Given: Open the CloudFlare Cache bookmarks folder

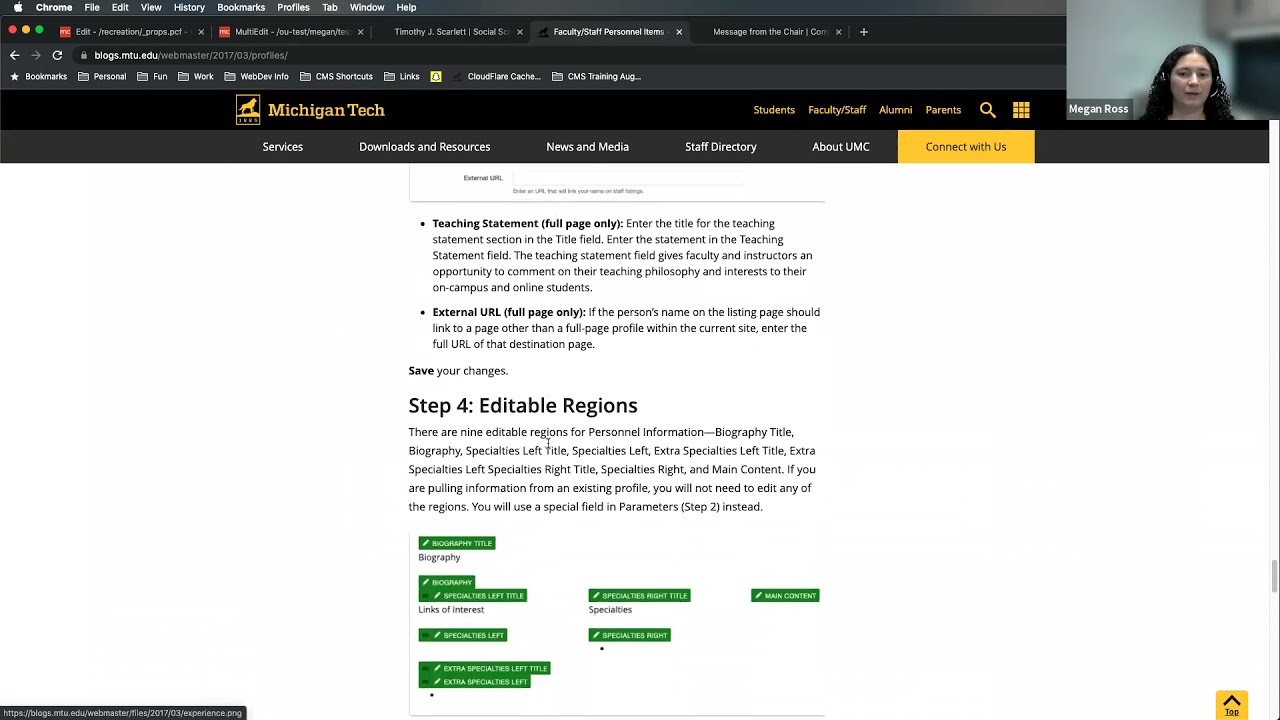Looking at the screenshot, I should [x=496, y=76].
